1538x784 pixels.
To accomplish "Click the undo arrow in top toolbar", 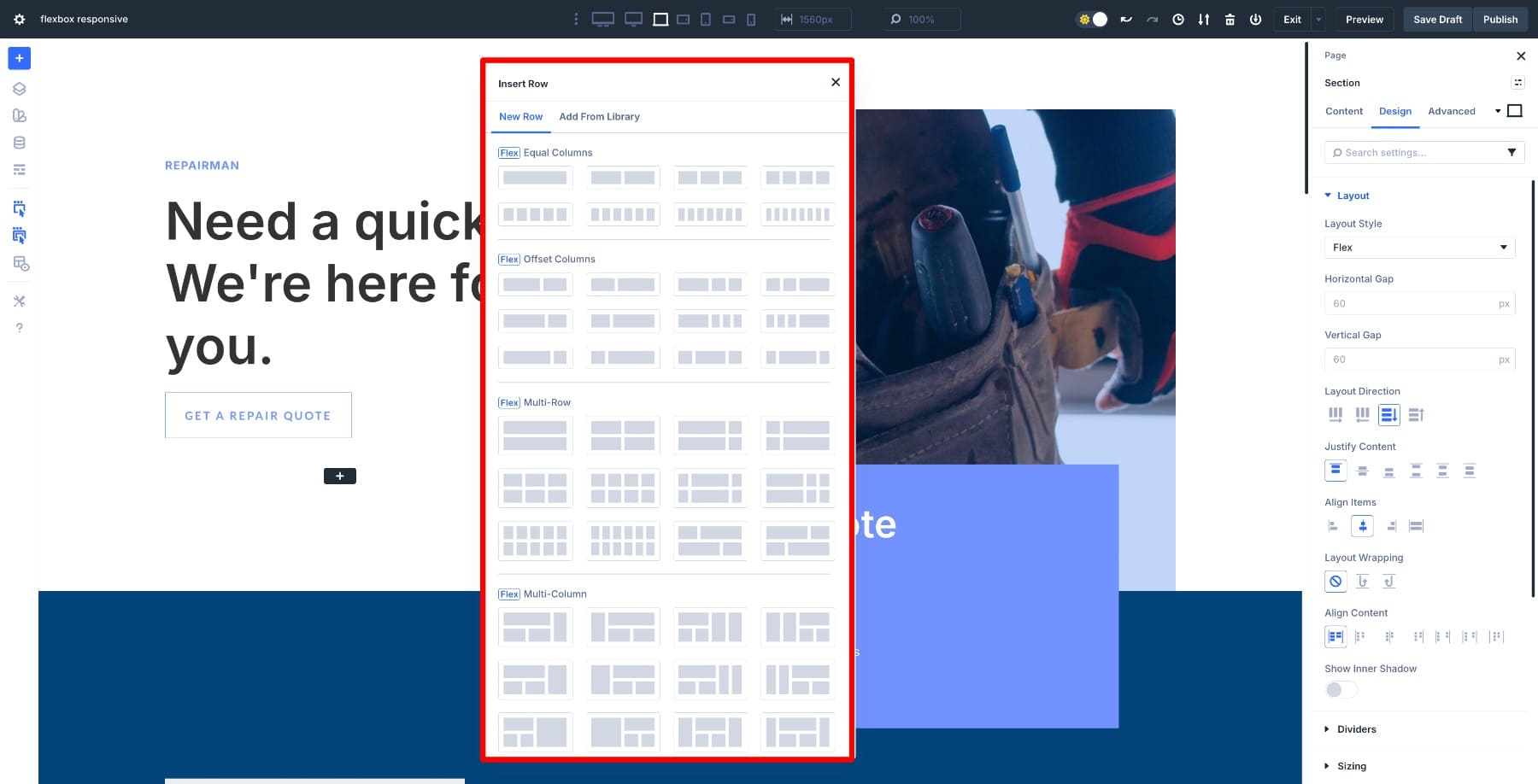I will (x=1126, y=19).
